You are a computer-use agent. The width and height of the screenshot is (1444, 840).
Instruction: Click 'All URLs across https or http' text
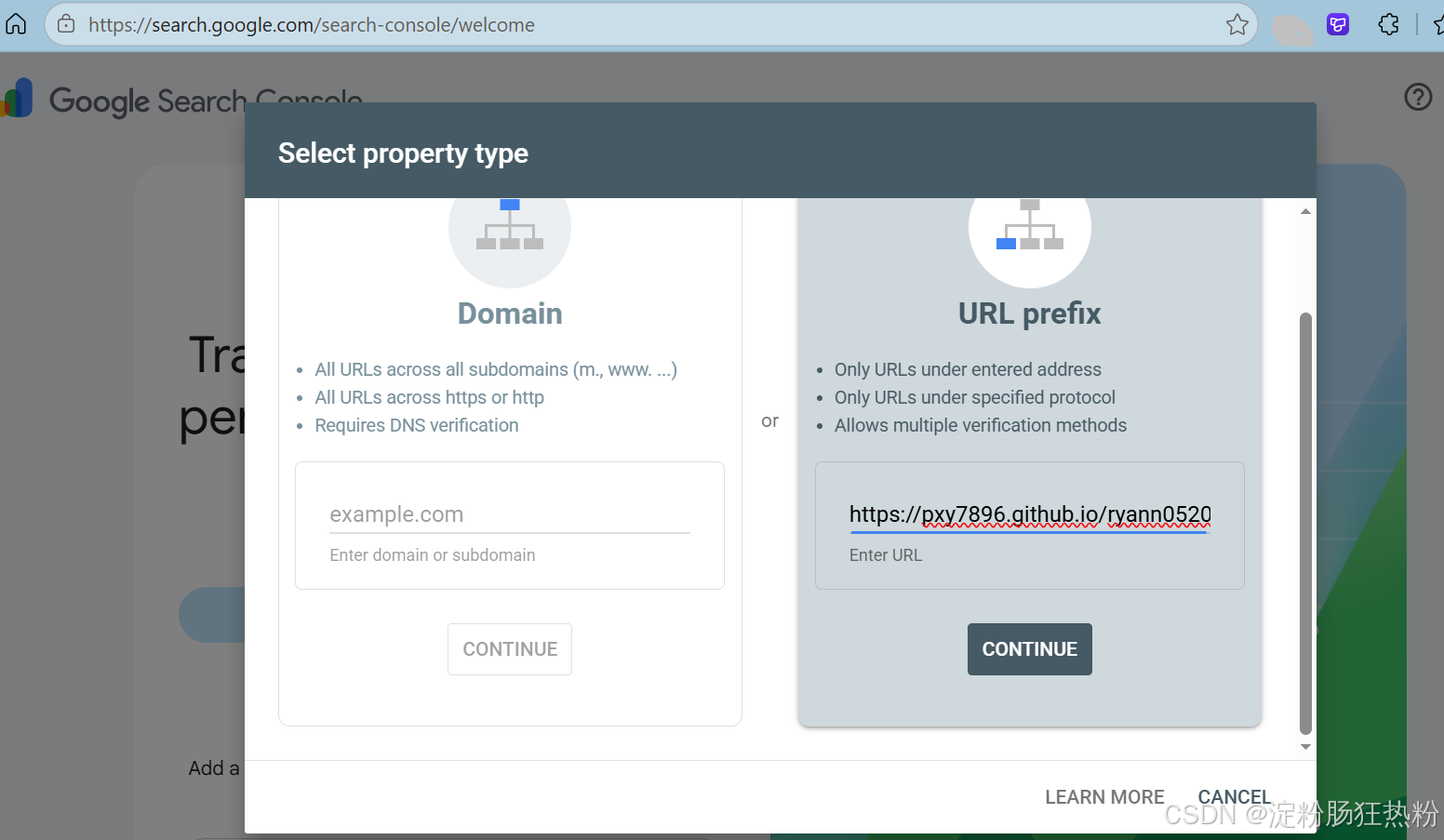pyautogui.click(x=429, y=397)
